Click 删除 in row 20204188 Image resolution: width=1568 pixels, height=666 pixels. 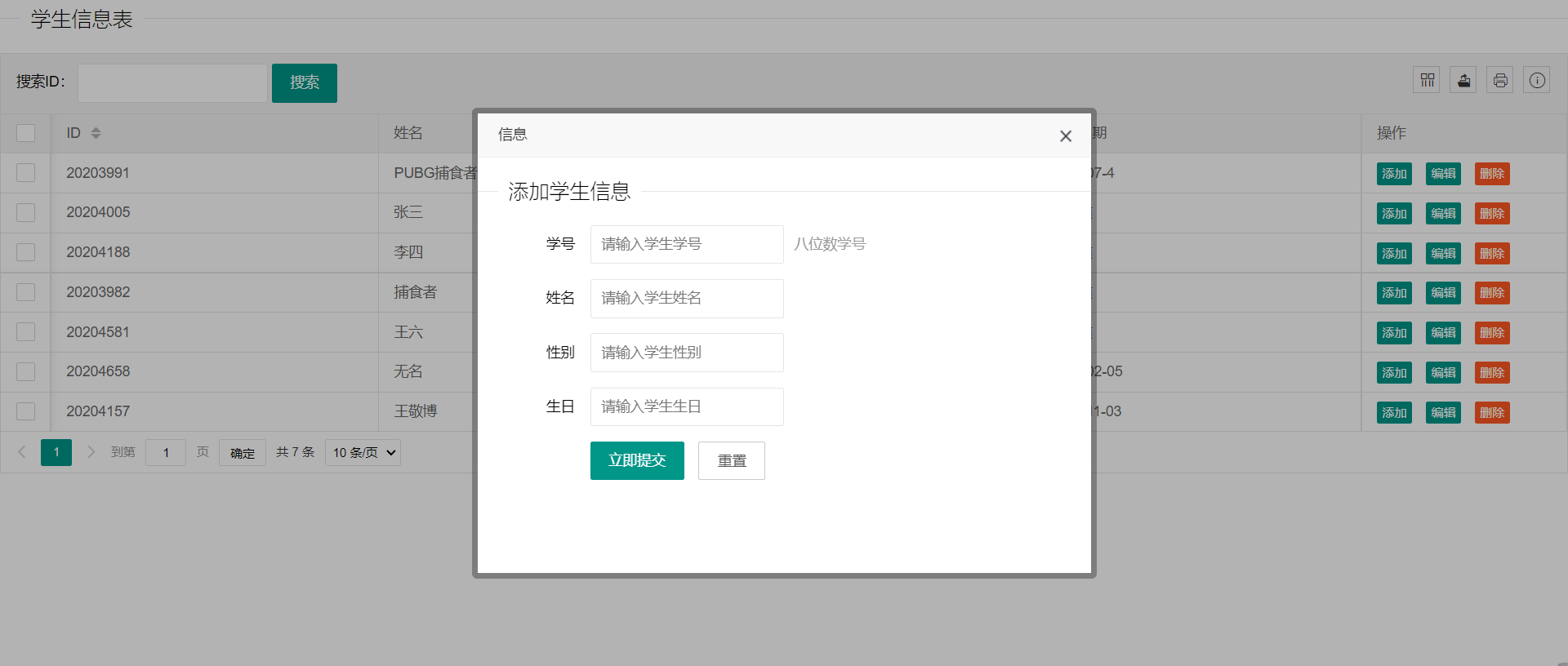pyautogui.click(x=1492, y=253)
